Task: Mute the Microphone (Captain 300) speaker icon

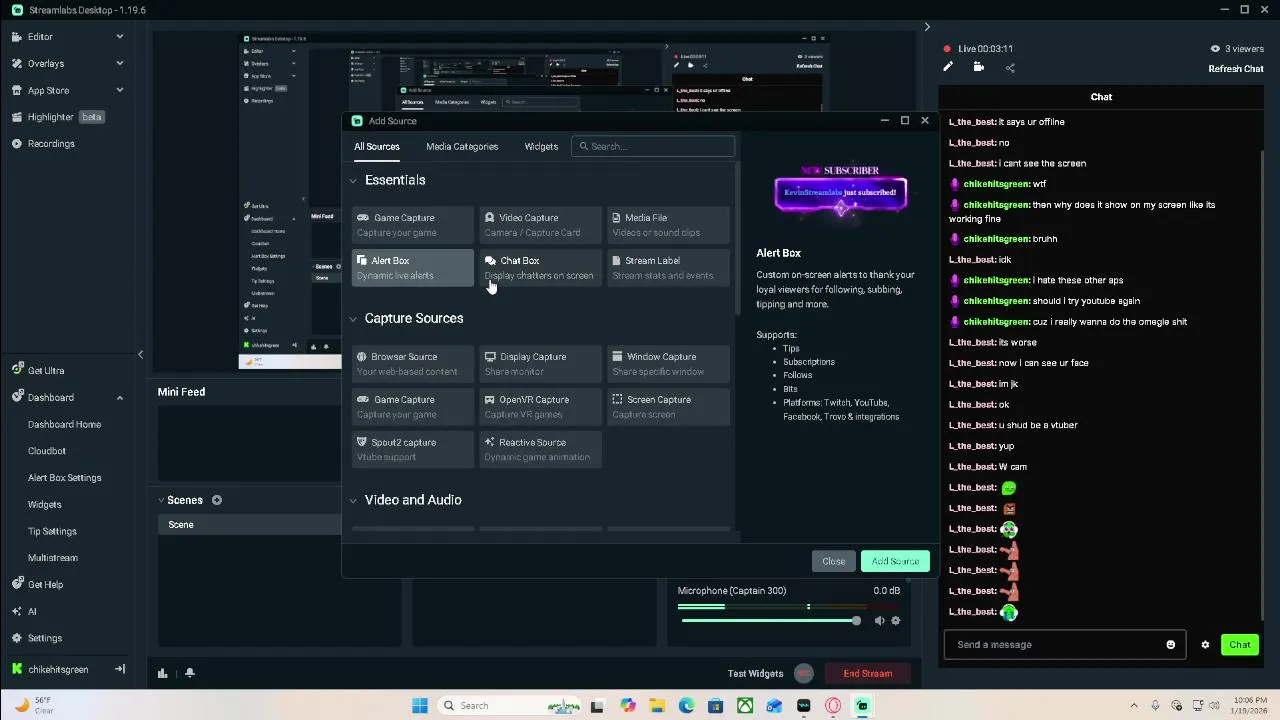Action: [879, 621]
